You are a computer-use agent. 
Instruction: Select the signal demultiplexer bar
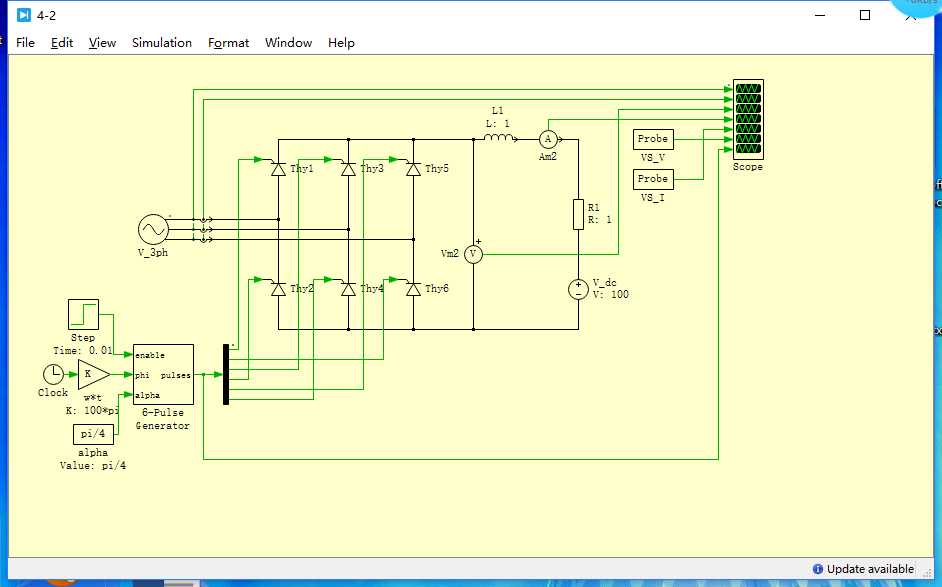(x=226, y=374)
